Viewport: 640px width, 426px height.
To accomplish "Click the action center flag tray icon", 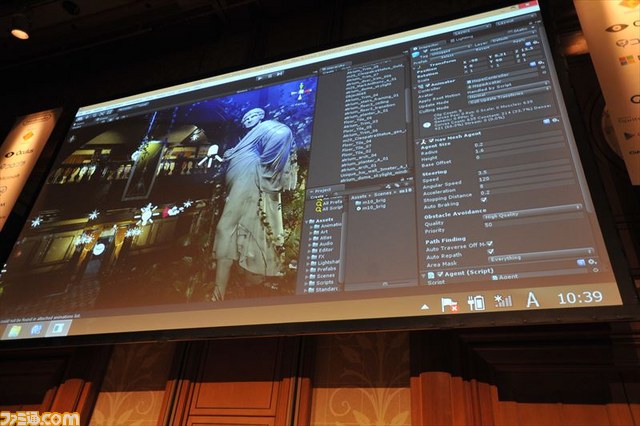I will [x=449, y=305].
